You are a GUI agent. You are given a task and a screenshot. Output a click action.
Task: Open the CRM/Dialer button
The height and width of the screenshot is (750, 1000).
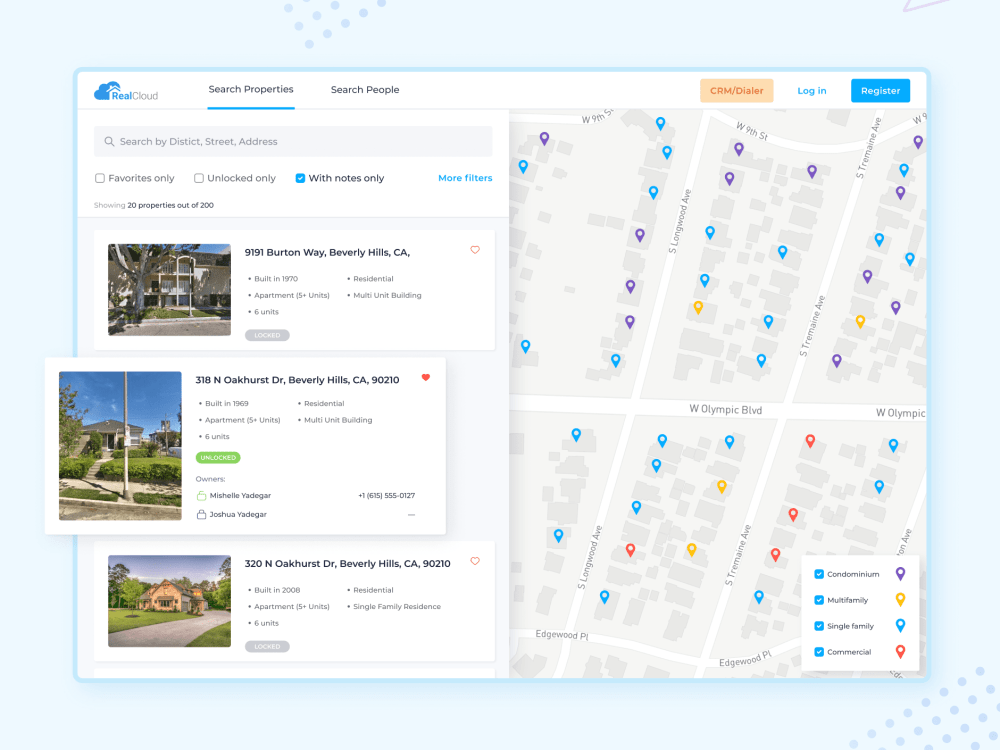click(737, 91)
